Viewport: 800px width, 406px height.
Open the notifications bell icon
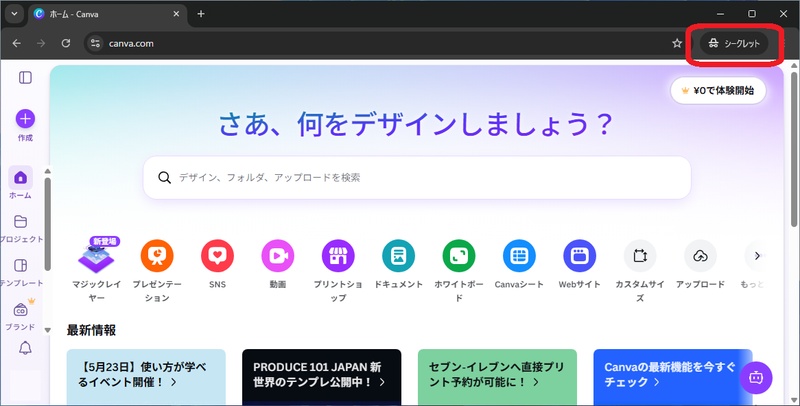[x=25, y=348]
